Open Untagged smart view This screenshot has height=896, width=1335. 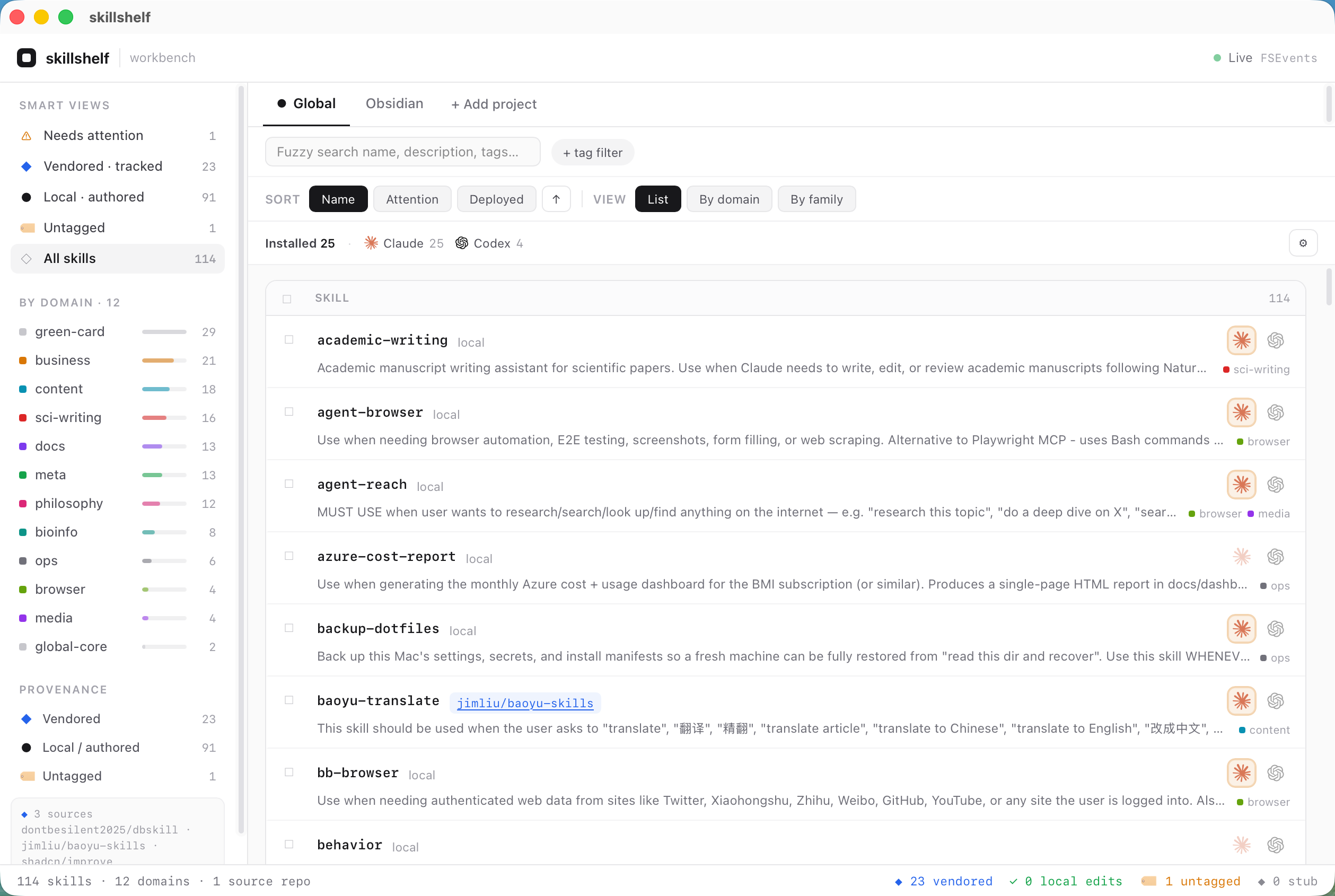[118, 228]
